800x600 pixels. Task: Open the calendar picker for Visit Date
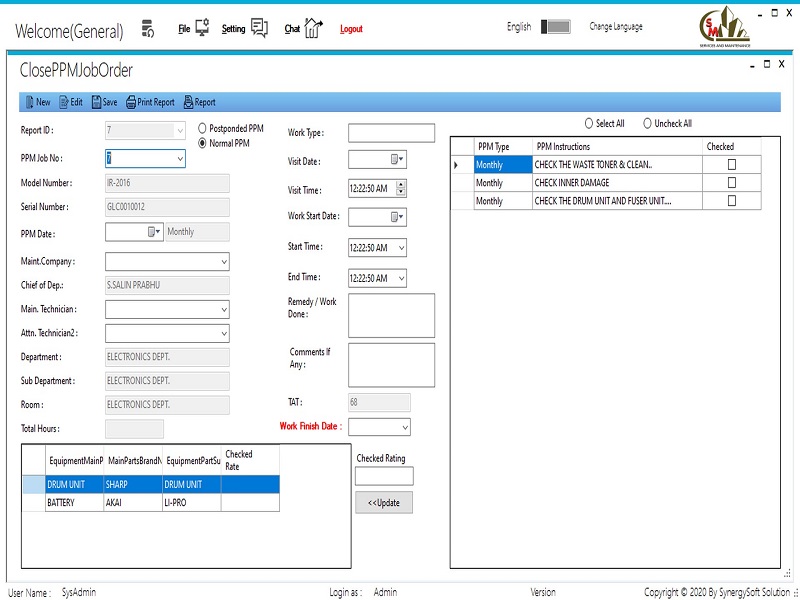[396, 160]
